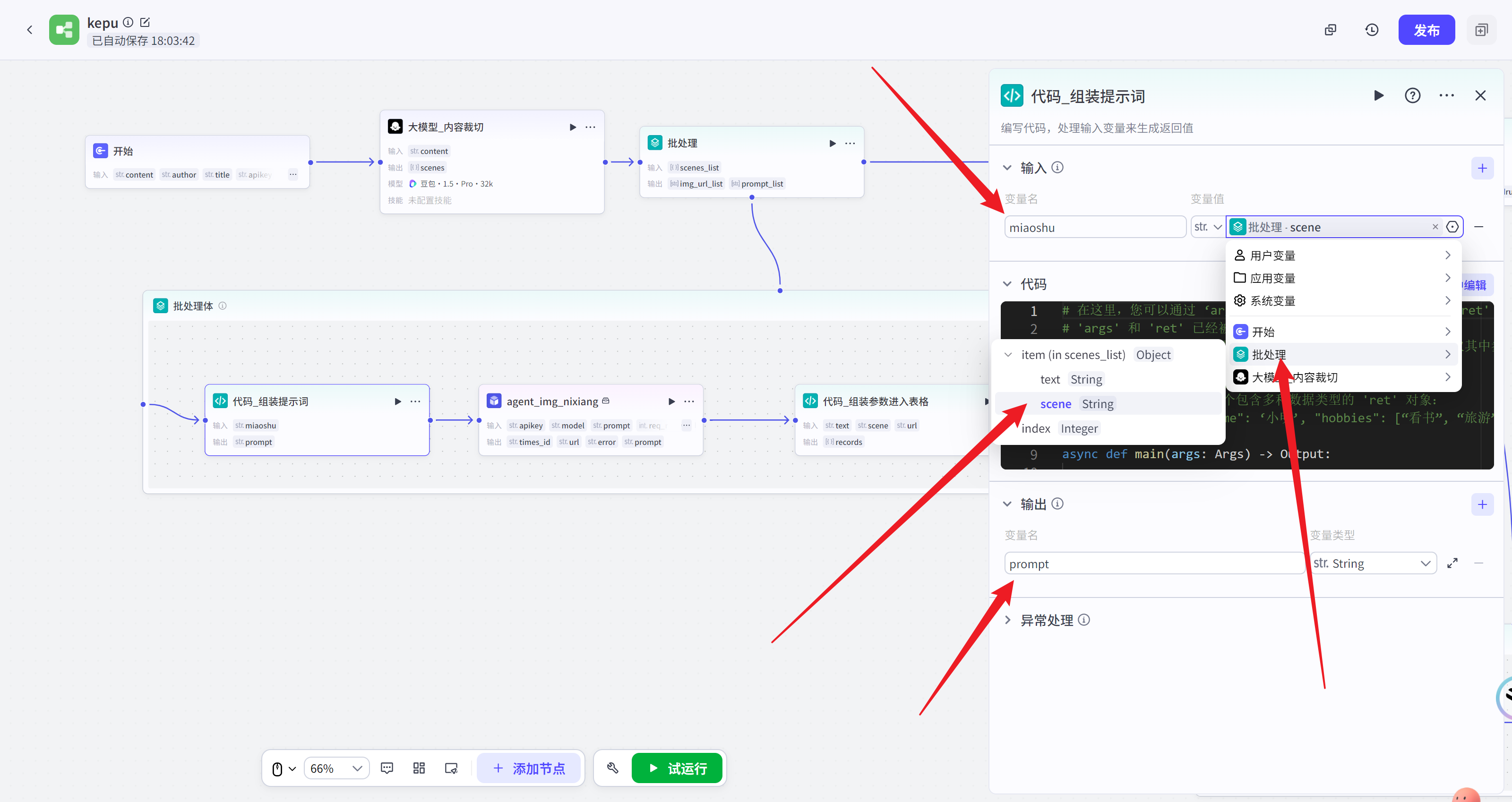
Task: Expand the 异常处理 section
Action: click(1007, 620)
